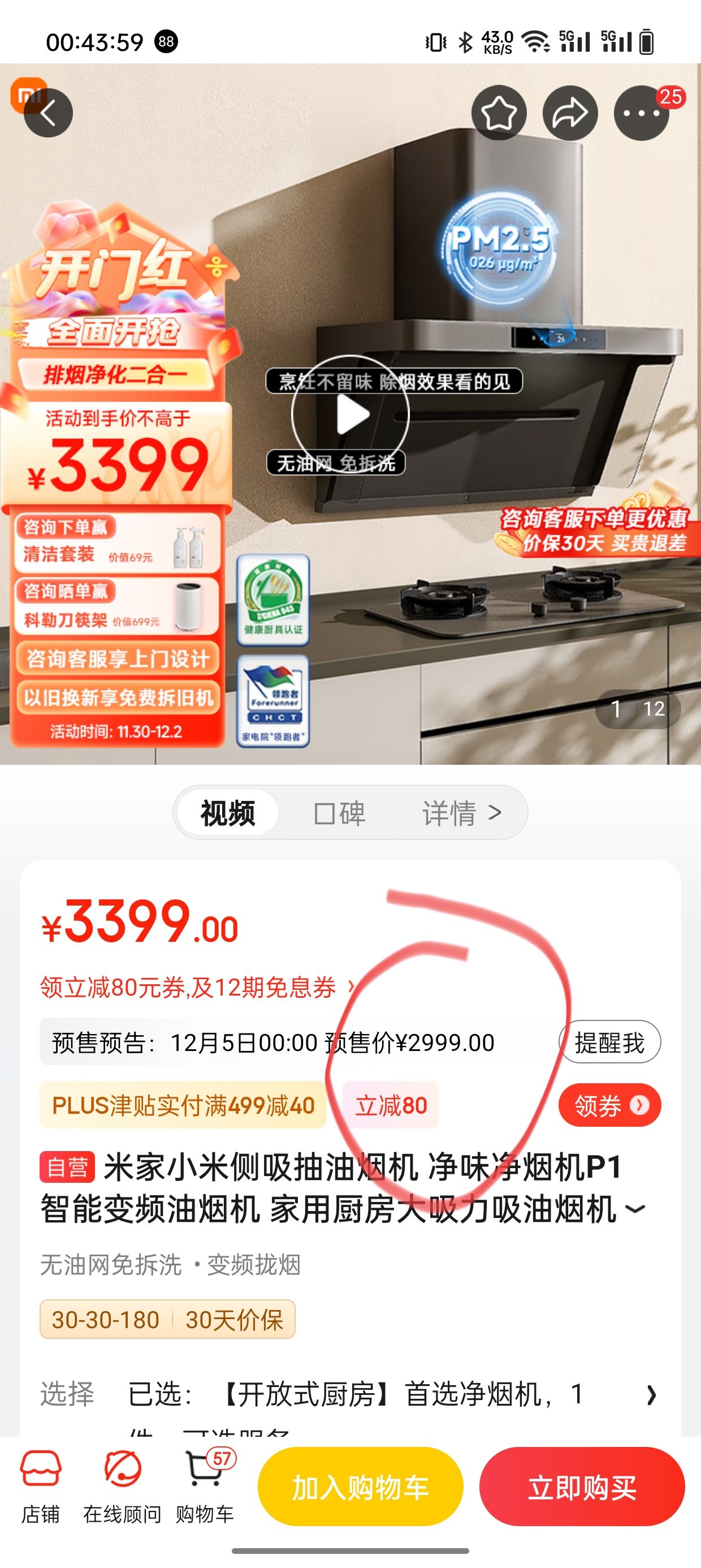Select the 视频 tab
Screen dimensions: 701x1568
pyautogui.click(x=228, y=813)
